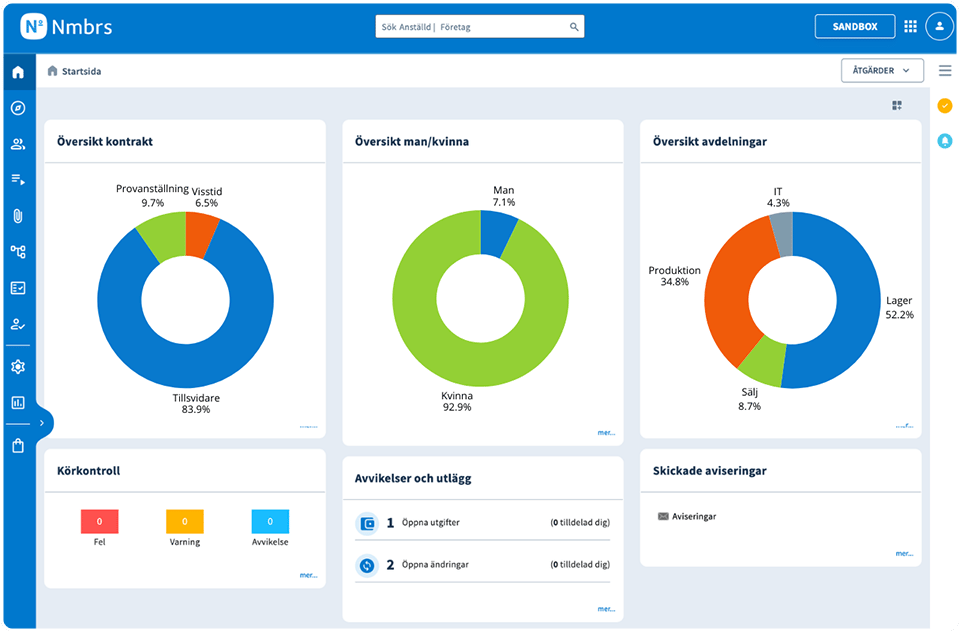
Task: Open the settings gear icon in sidebar
Action: tap(17, 367)
